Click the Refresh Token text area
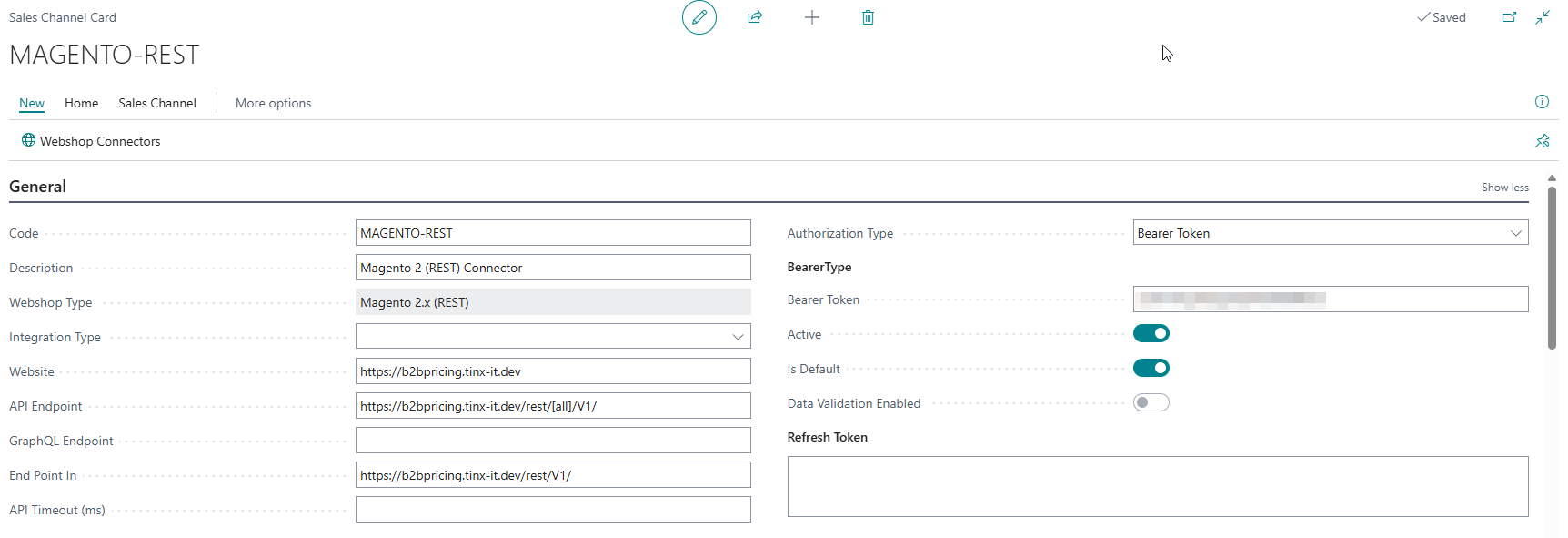The width and height of the screenshot is (1568, 538). point(1158,486)
